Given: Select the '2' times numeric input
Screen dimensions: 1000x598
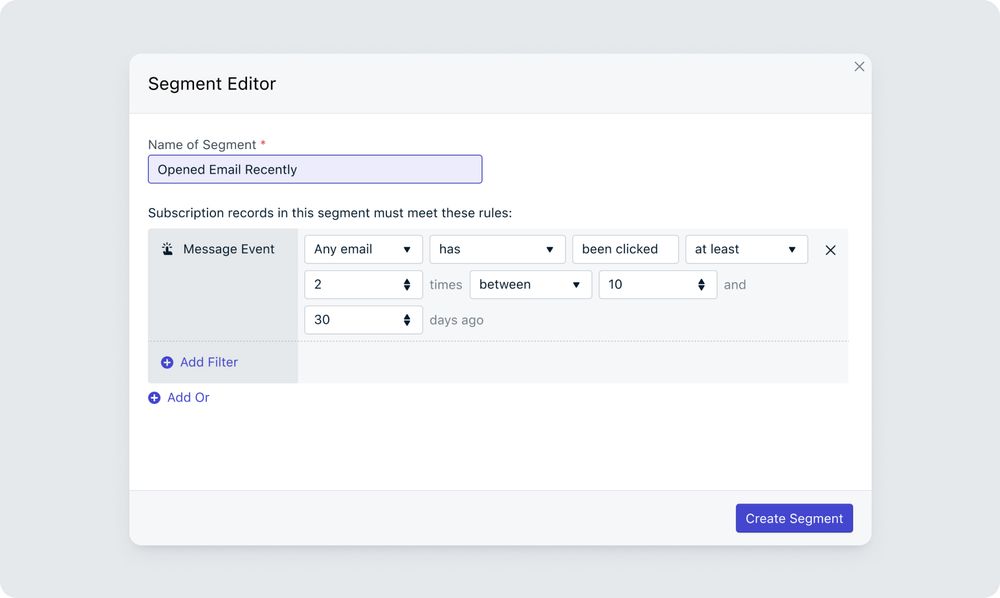Looking at the screenshot, I should 350,284.
